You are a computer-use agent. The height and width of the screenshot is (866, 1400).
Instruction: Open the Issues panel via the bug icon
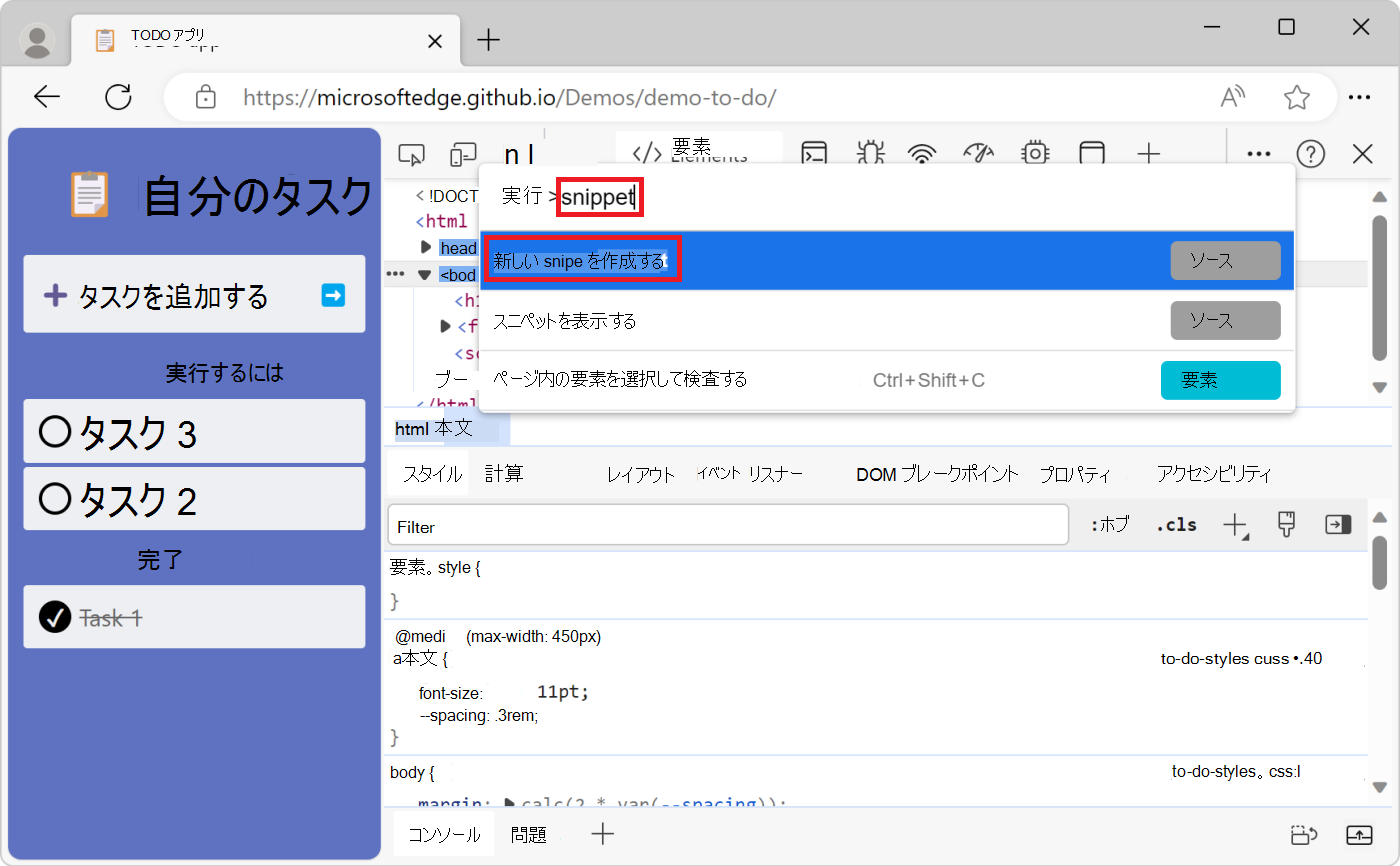pyautogui.click(x=870, y=154)
